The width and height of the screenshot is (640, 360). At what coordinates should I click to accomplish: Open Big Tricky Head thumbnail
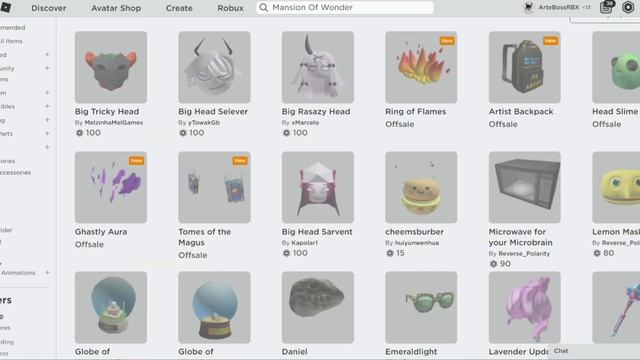(111, 67)
